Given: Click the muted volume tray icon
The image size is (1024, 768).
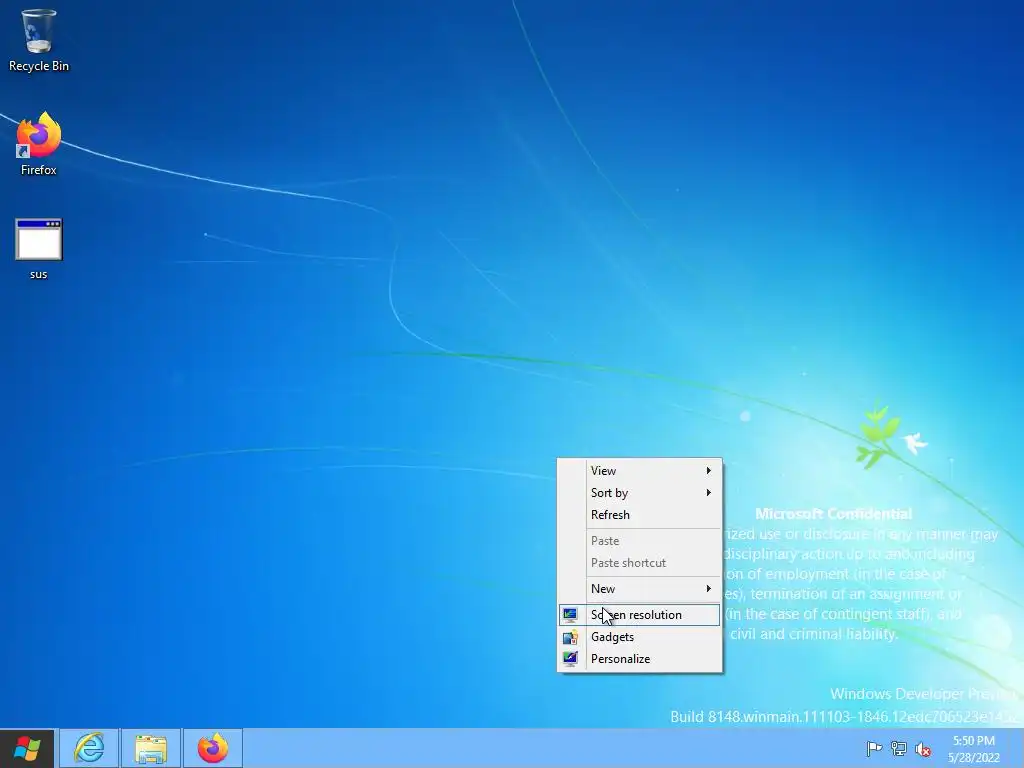Looking at the screenshot, I should pos(923,749).
